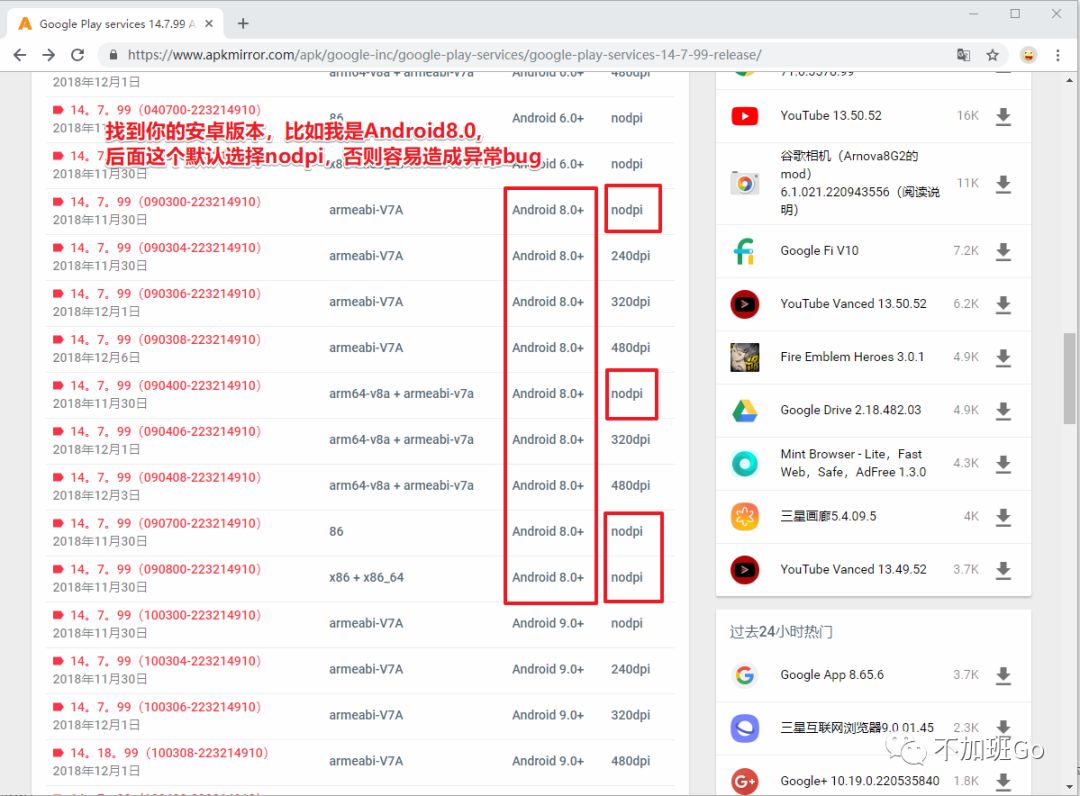
Task: Open the Google+ app icon
Action: pos(745,781)
